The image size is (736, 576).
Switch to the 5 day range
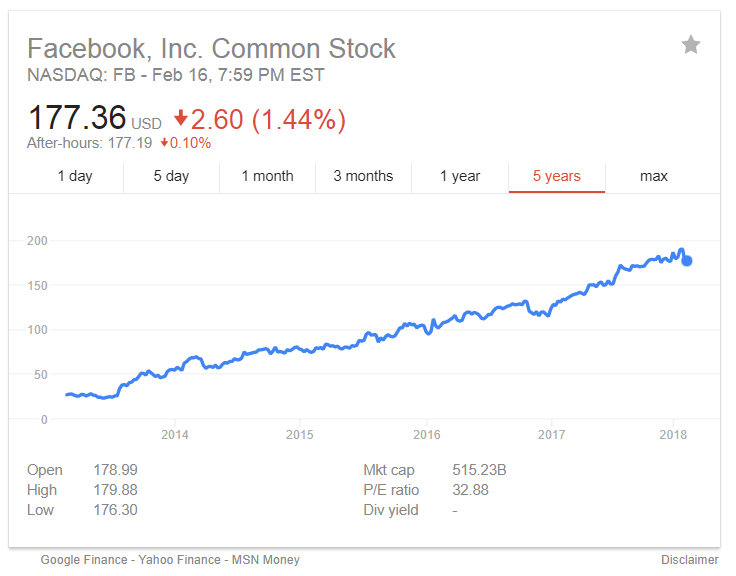tap(171, 176)
